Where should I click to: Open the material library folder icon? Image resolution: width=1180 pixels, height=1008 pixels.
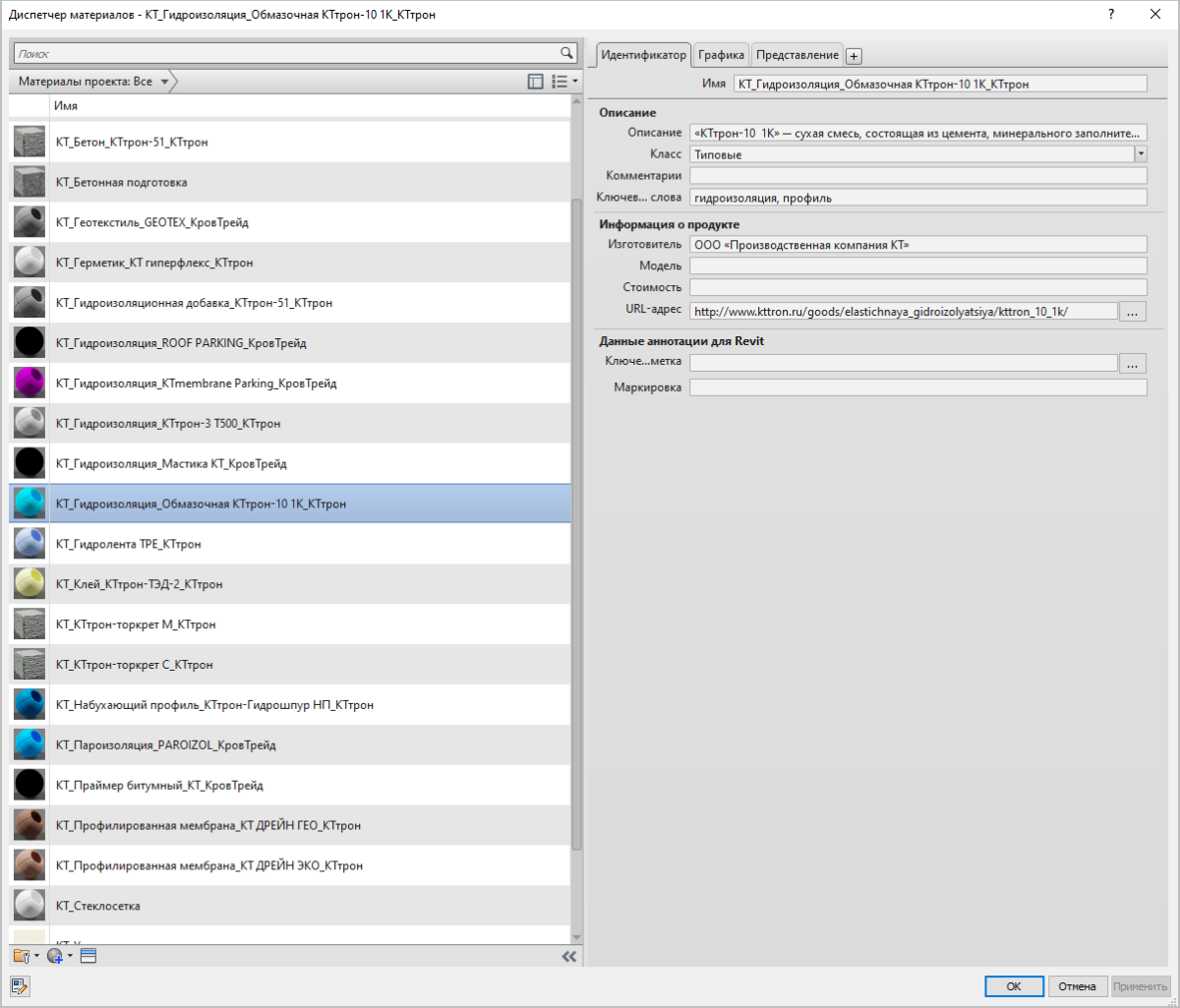21,956
